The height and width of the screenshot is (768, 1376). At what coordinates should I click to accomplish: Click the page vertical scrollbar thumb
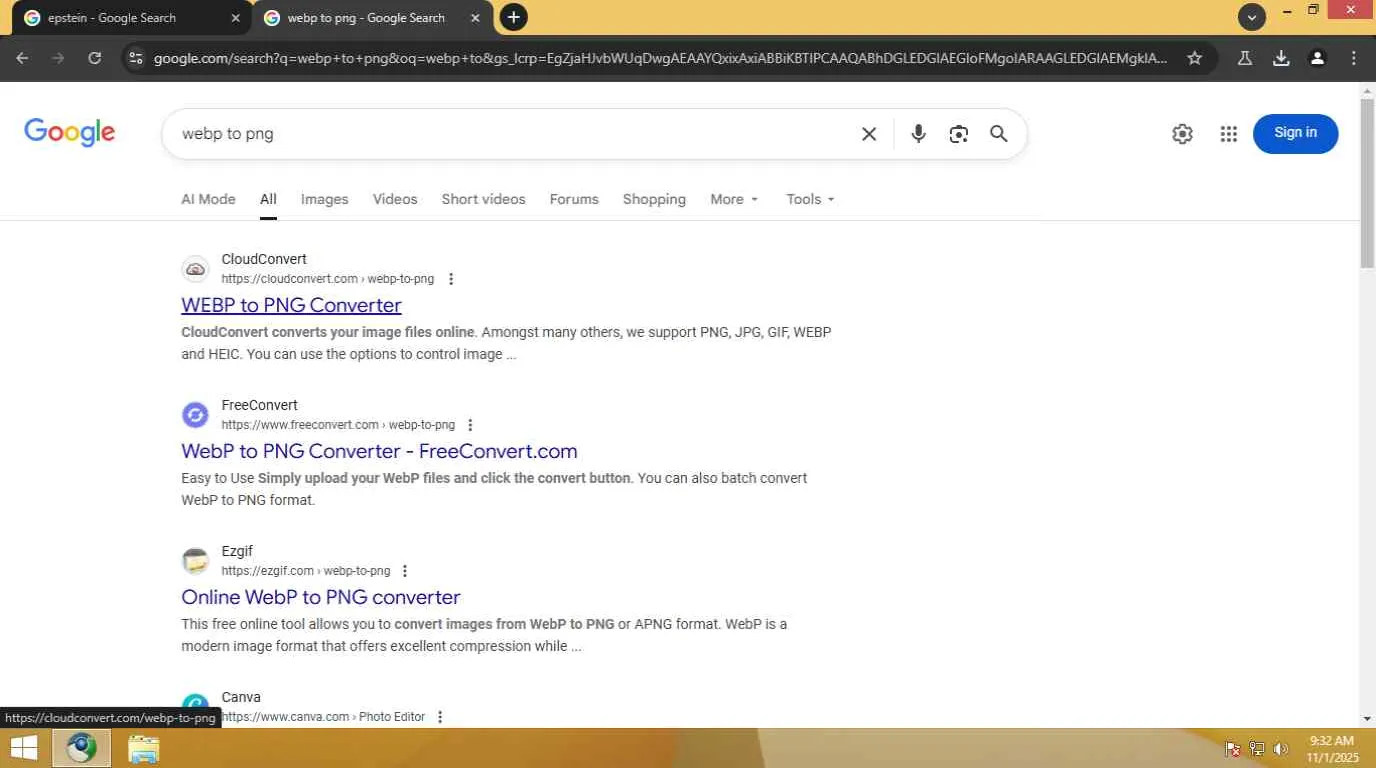[1367, 183]
